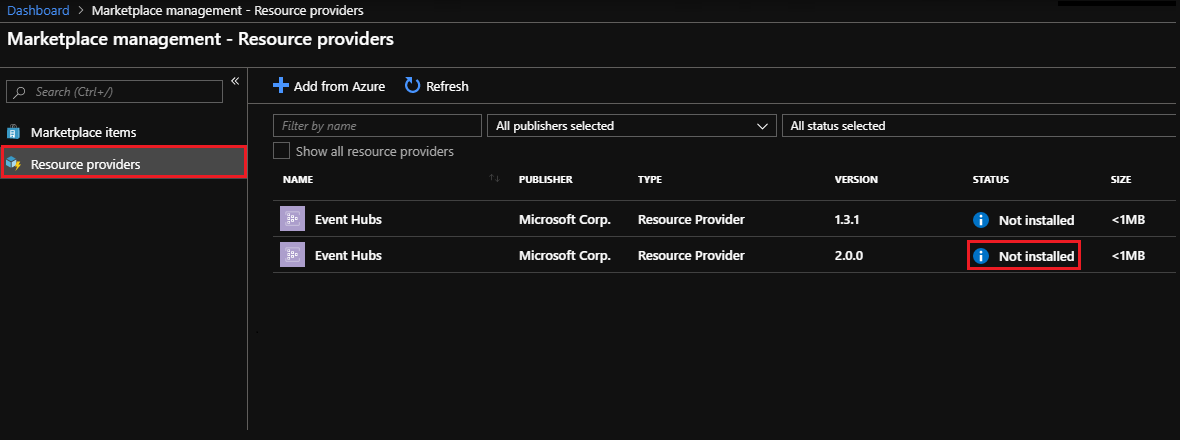The image size is (1180, 440).
Task: Click the Event Hubs 2.0.0 row icon
Action: (292, 255)
